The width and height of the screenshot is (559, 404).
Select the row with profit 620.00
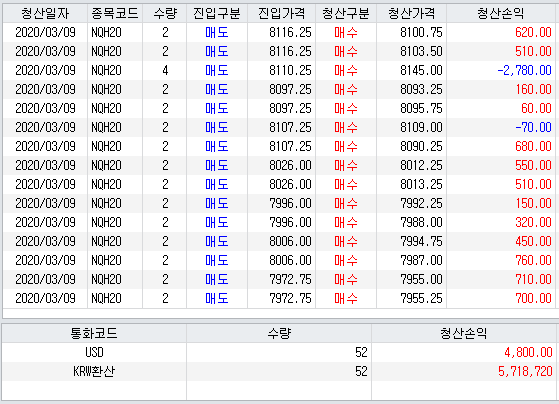pyautogui.click(x=280, y=32)
